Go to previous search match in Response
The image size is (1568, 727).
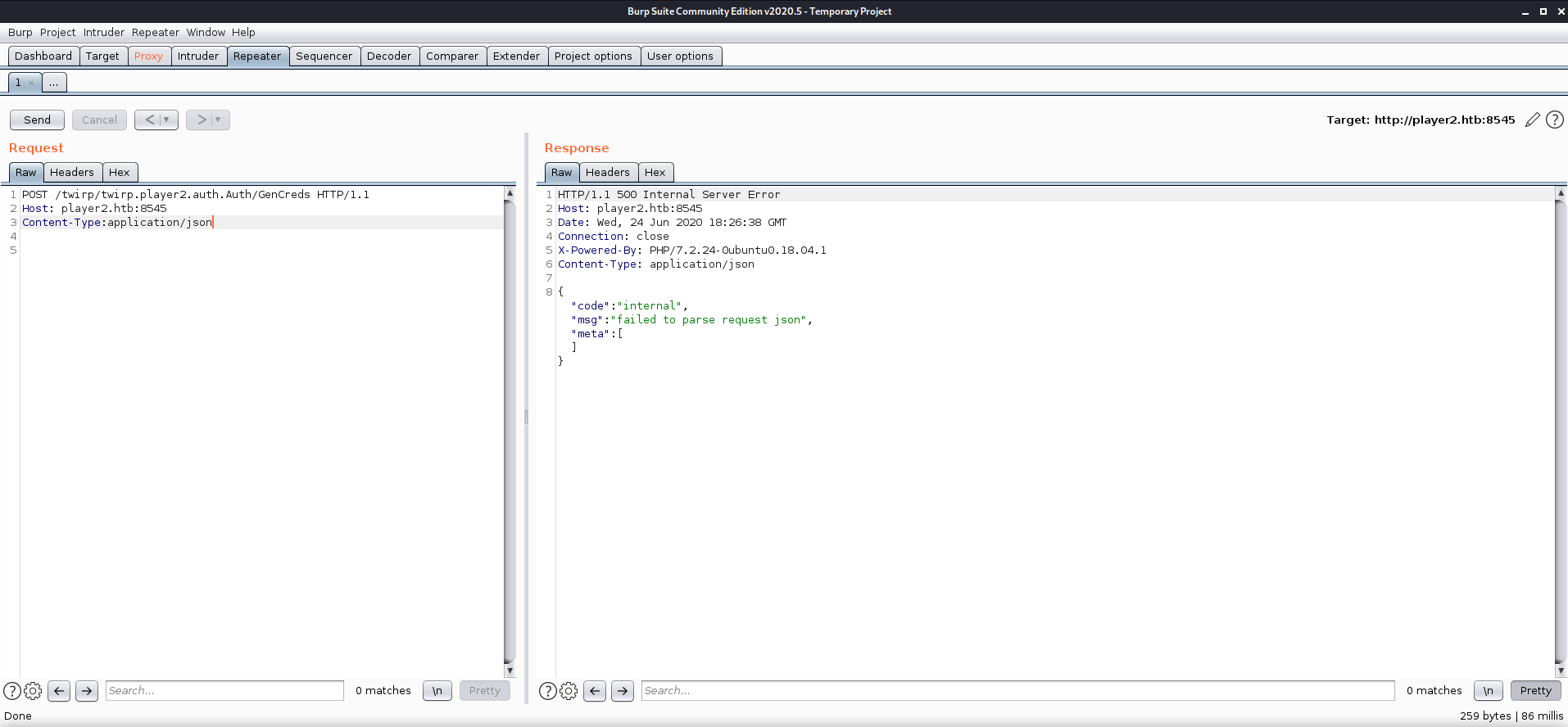595,691
